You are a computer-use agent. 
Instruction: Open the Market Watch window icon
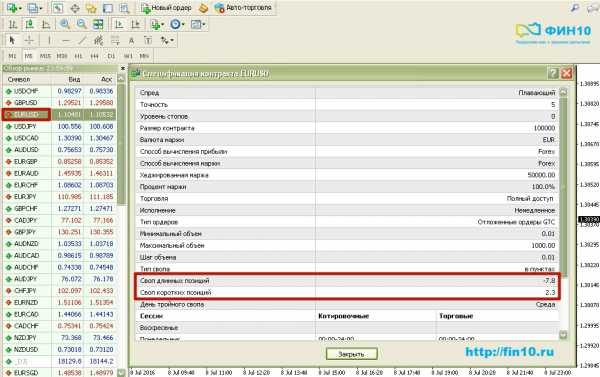[58, 8]
